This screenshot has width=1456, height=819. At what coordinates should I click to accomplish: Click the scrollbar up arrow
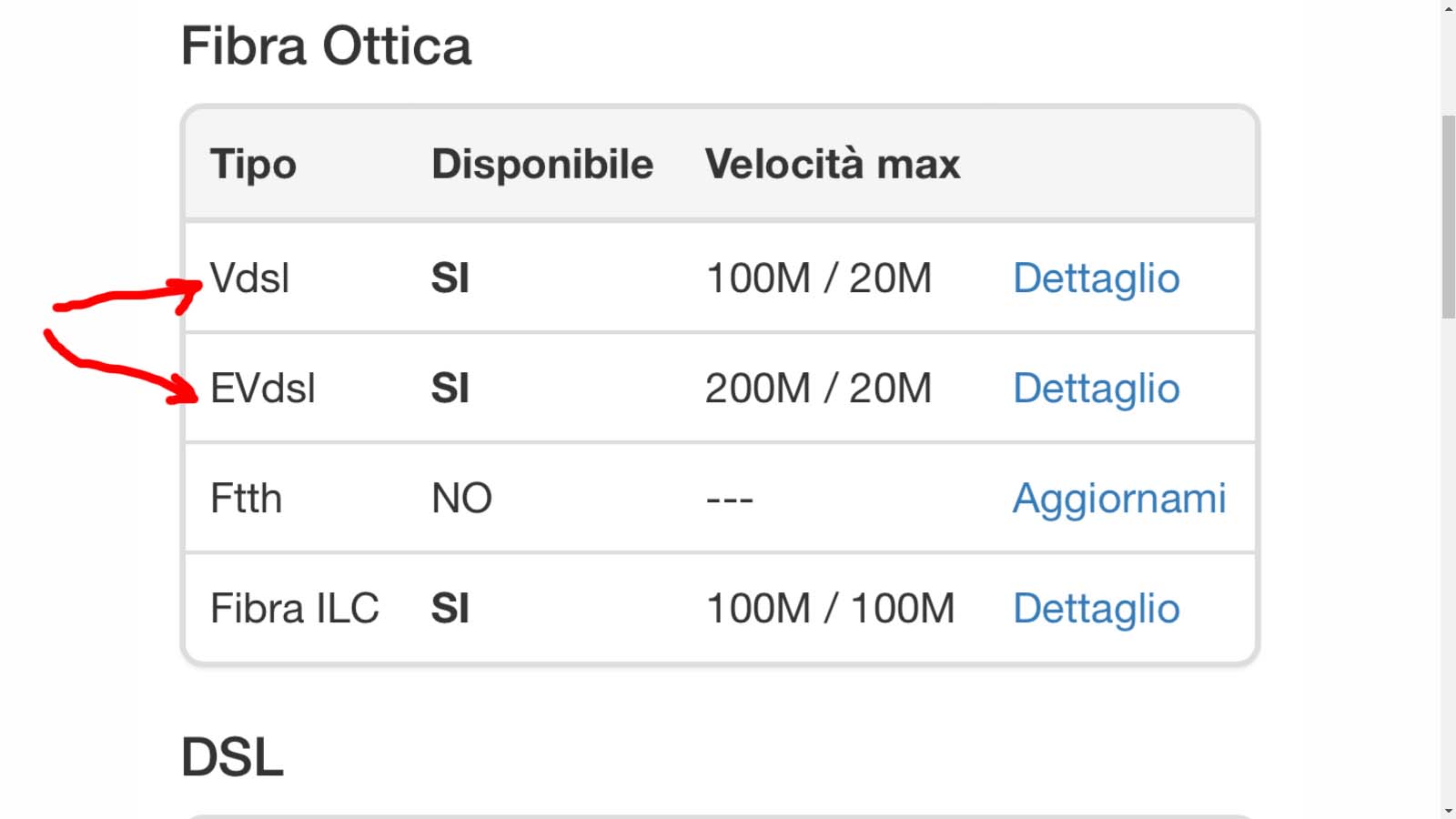1448,8
